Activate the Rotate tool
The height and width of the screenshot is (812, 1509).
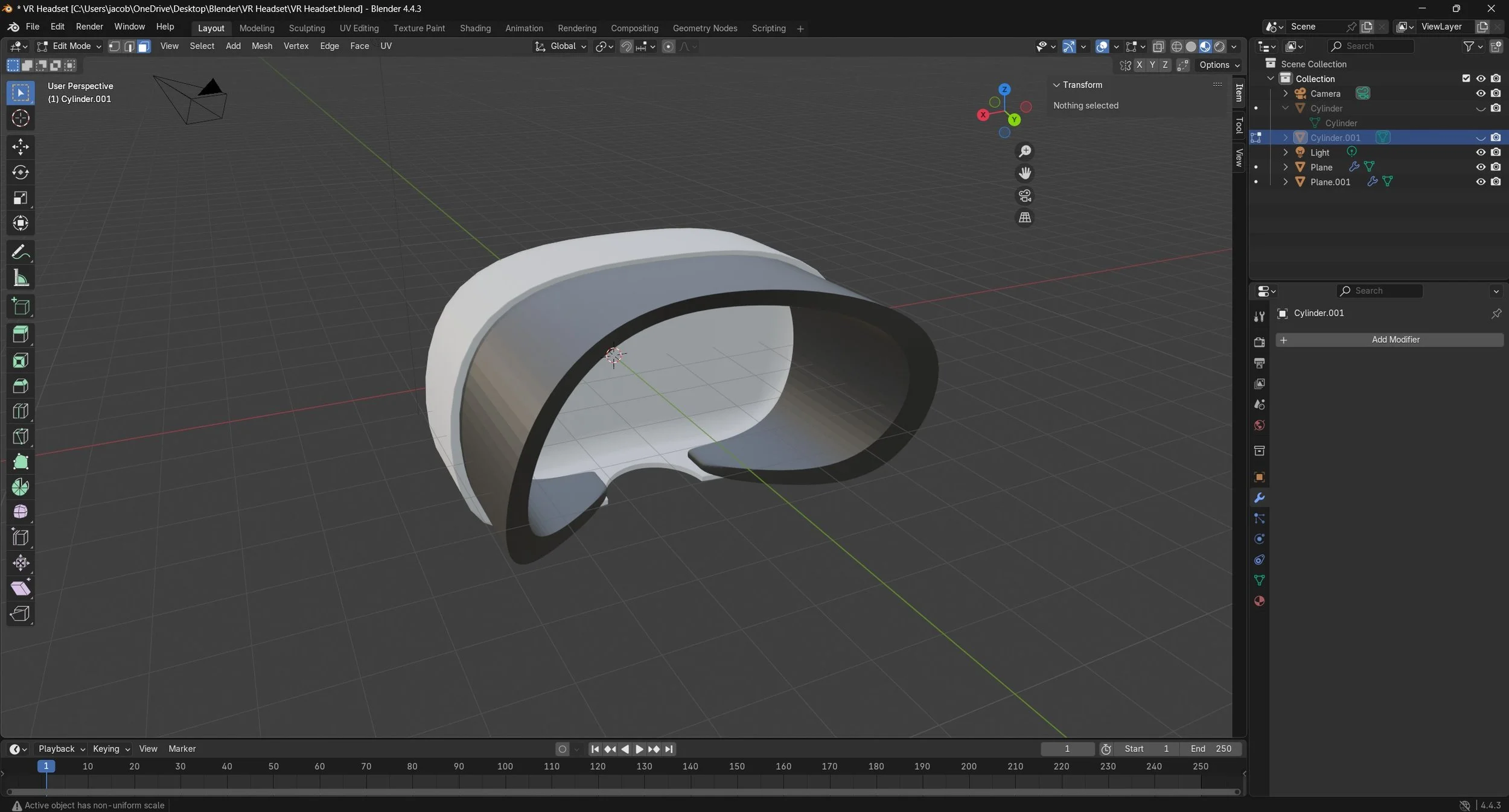click(x=21, y=173)
